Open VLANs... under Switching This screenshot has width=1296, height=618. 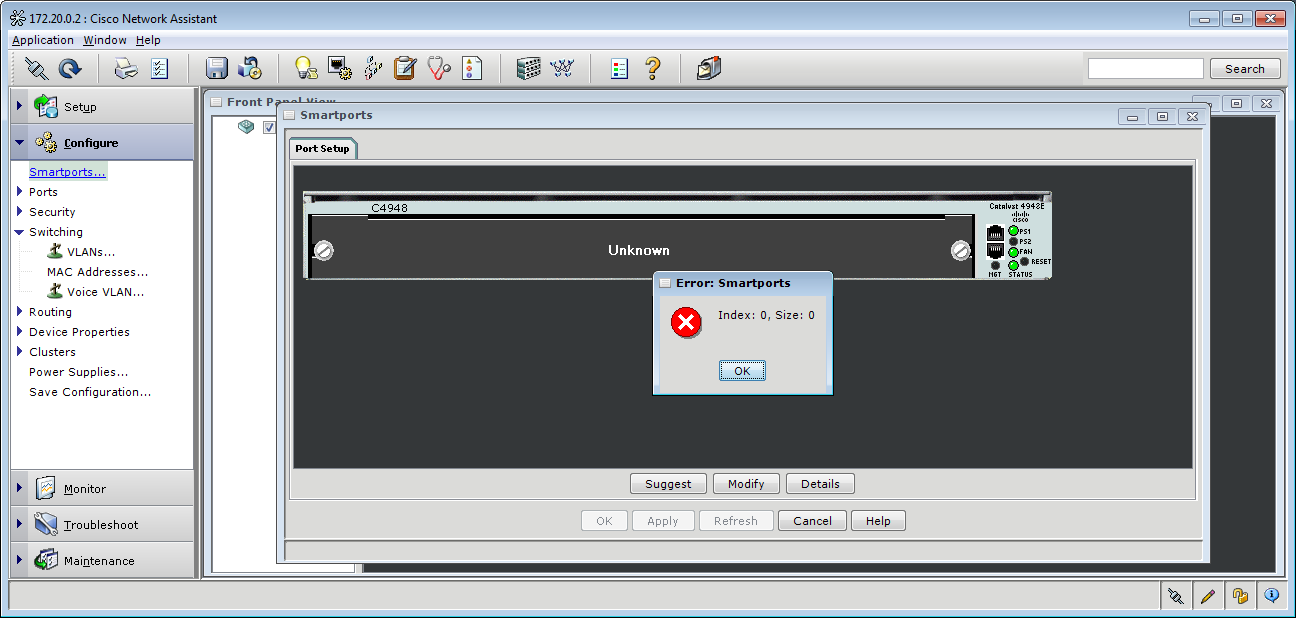tap(91, 252)
